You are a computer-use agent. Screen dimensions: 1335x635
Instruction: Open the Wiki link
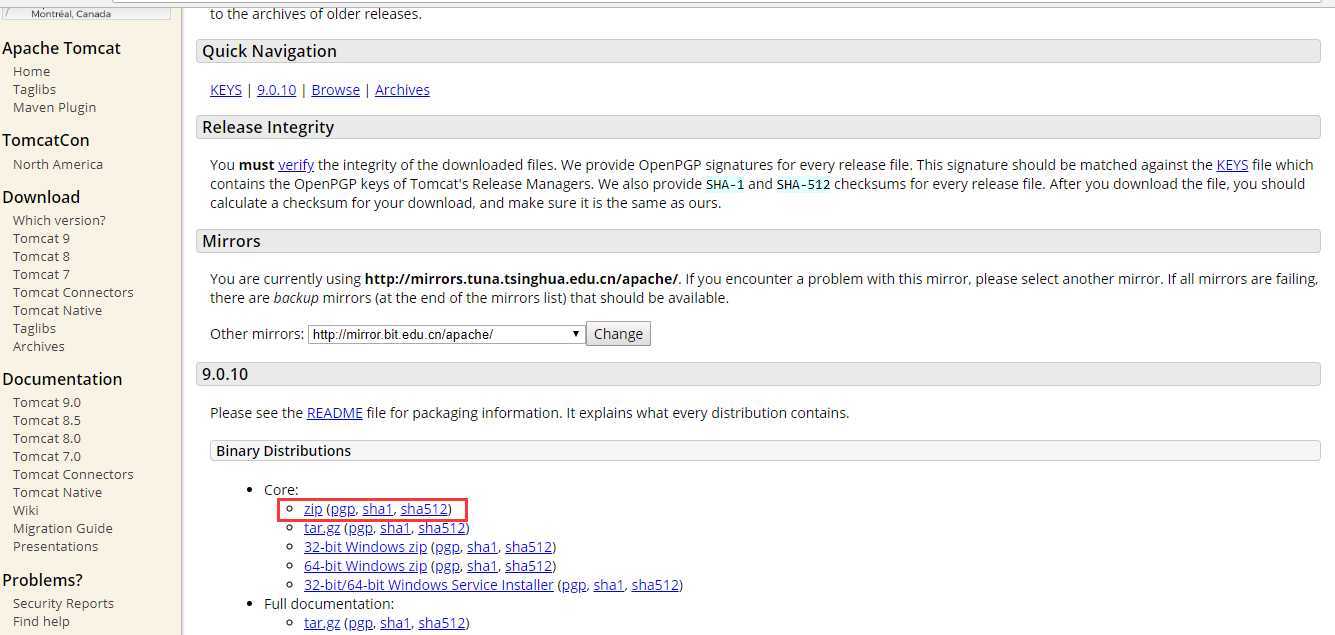26,510
